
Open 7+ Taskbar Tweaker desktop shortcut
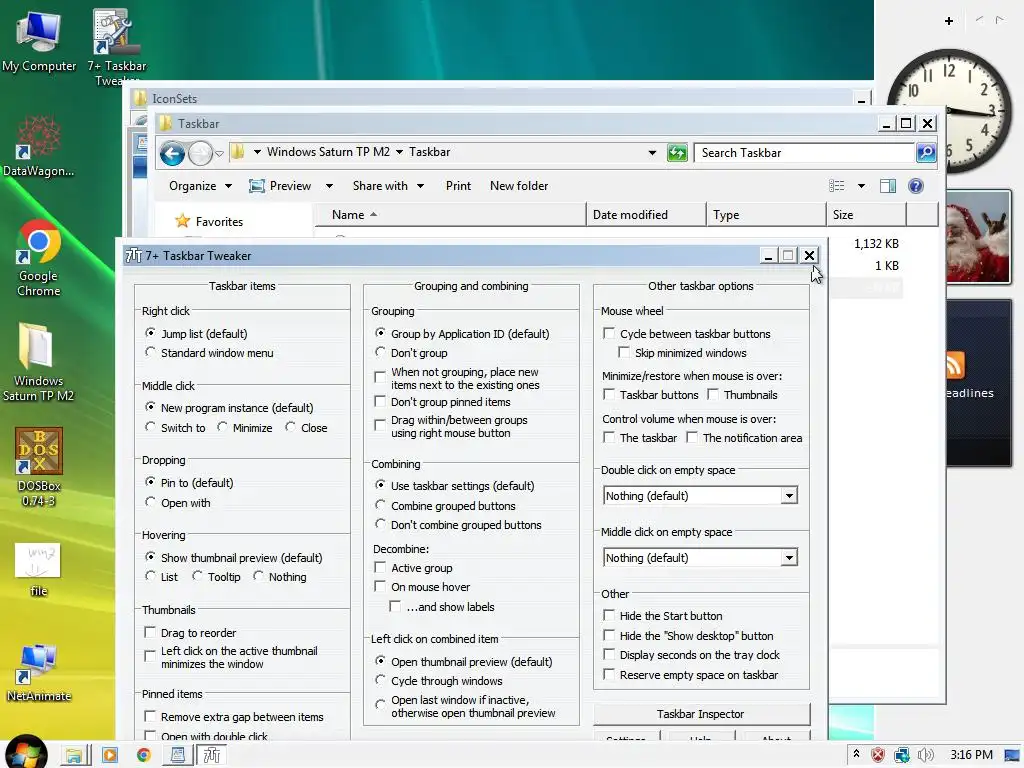(x=116, y=44)
